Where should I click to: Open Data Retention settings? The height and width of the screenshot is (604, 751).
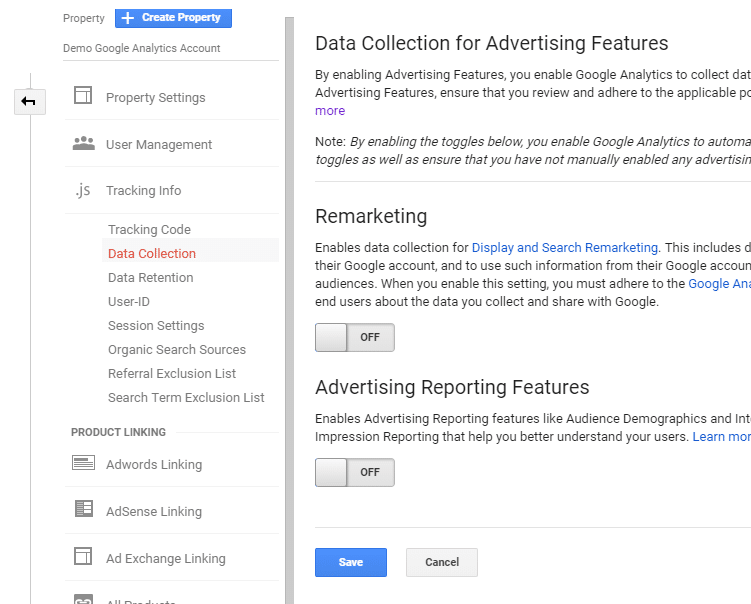pyautogui.click(x=150, y=277)
